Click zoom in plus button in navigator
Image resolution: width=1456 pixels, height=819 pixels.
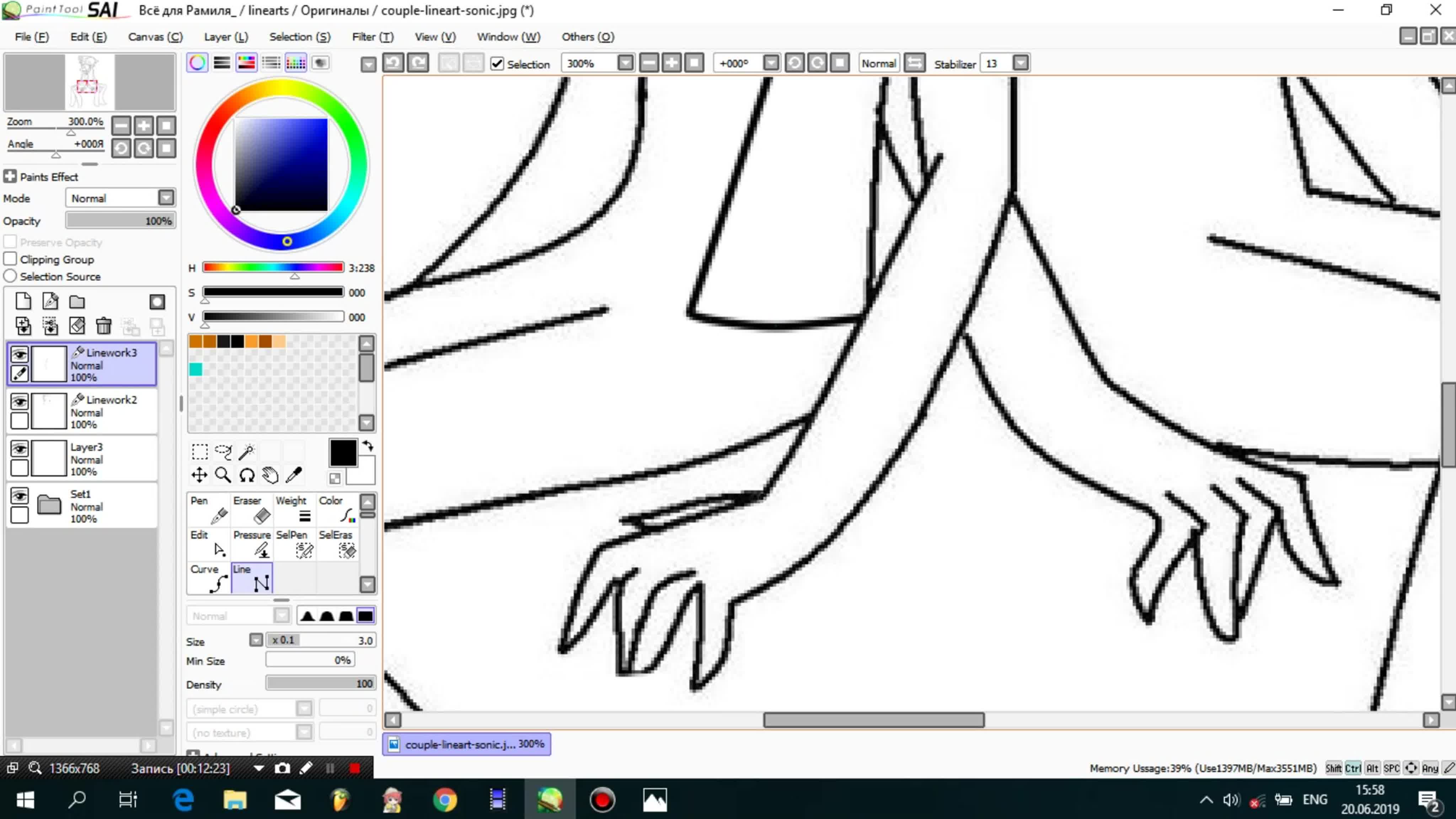(x=144, y=125)
